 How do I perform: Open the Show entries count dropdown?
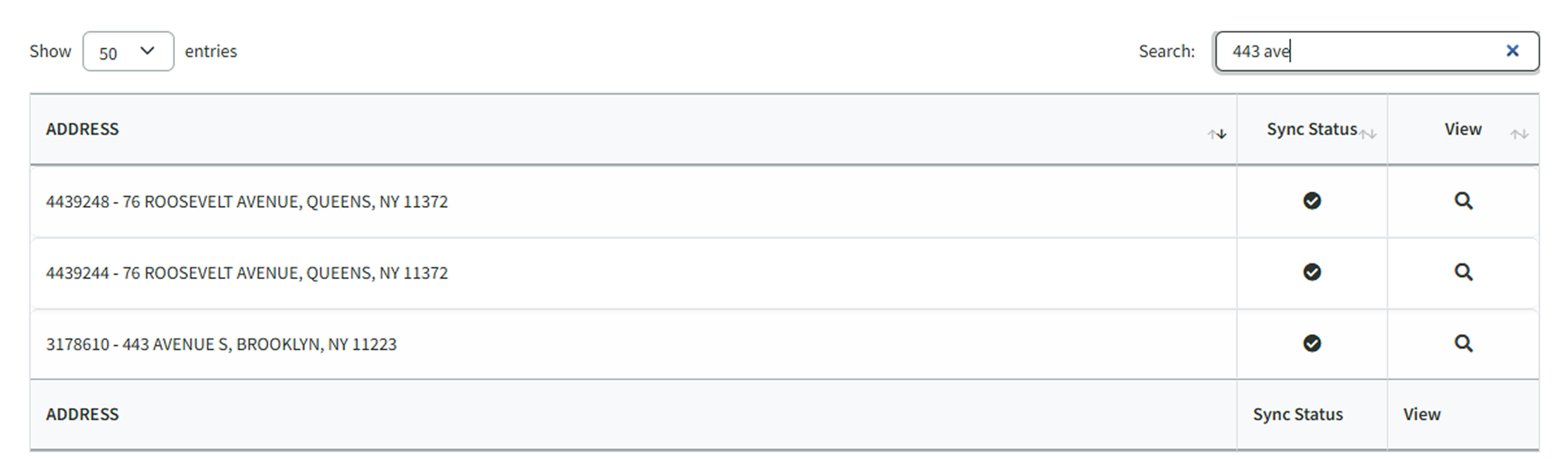point(128,52)
